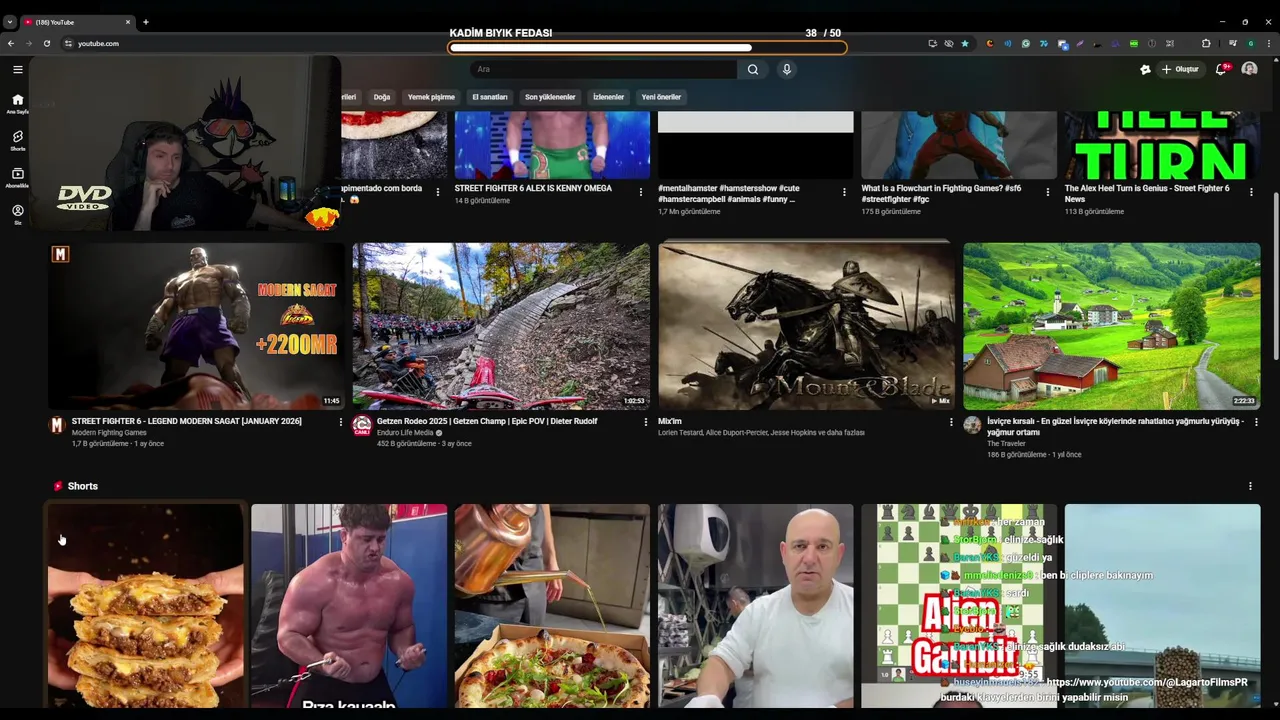
Task: Click the browser forward arrow
Action: click(x=29, y=43)
